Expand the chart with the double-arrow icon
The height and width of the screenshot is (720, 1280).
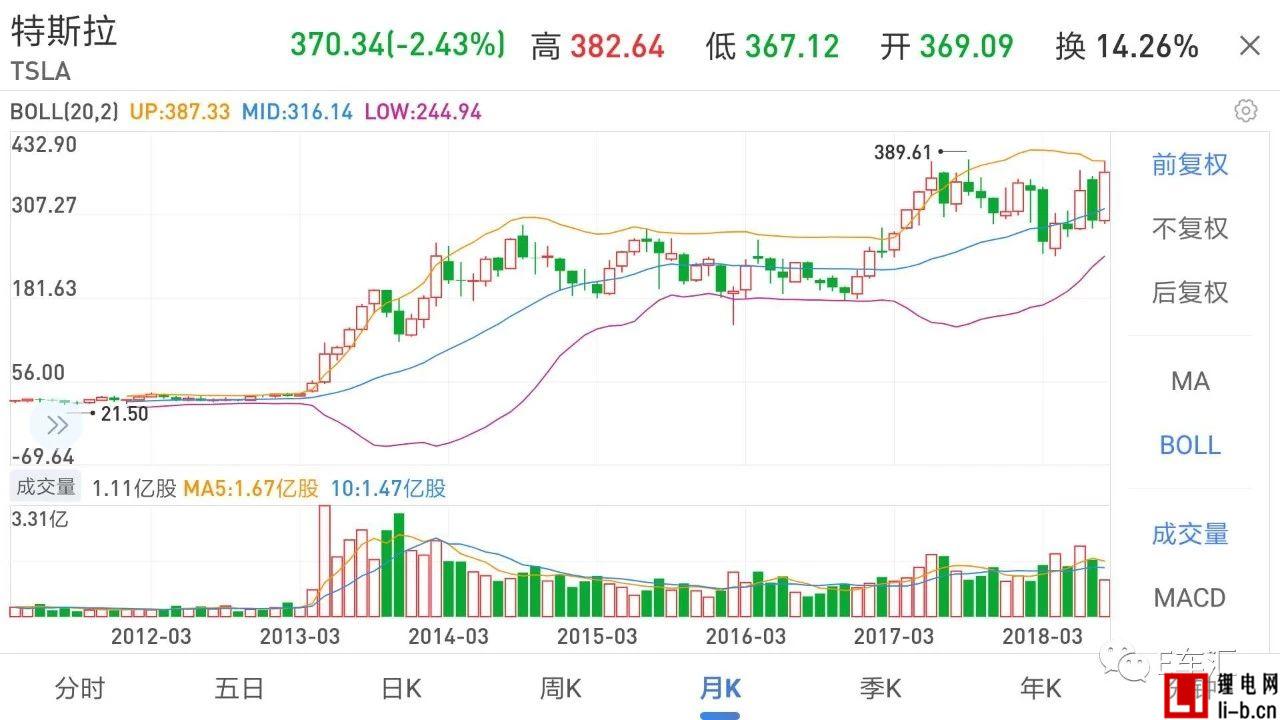[57, 425]
